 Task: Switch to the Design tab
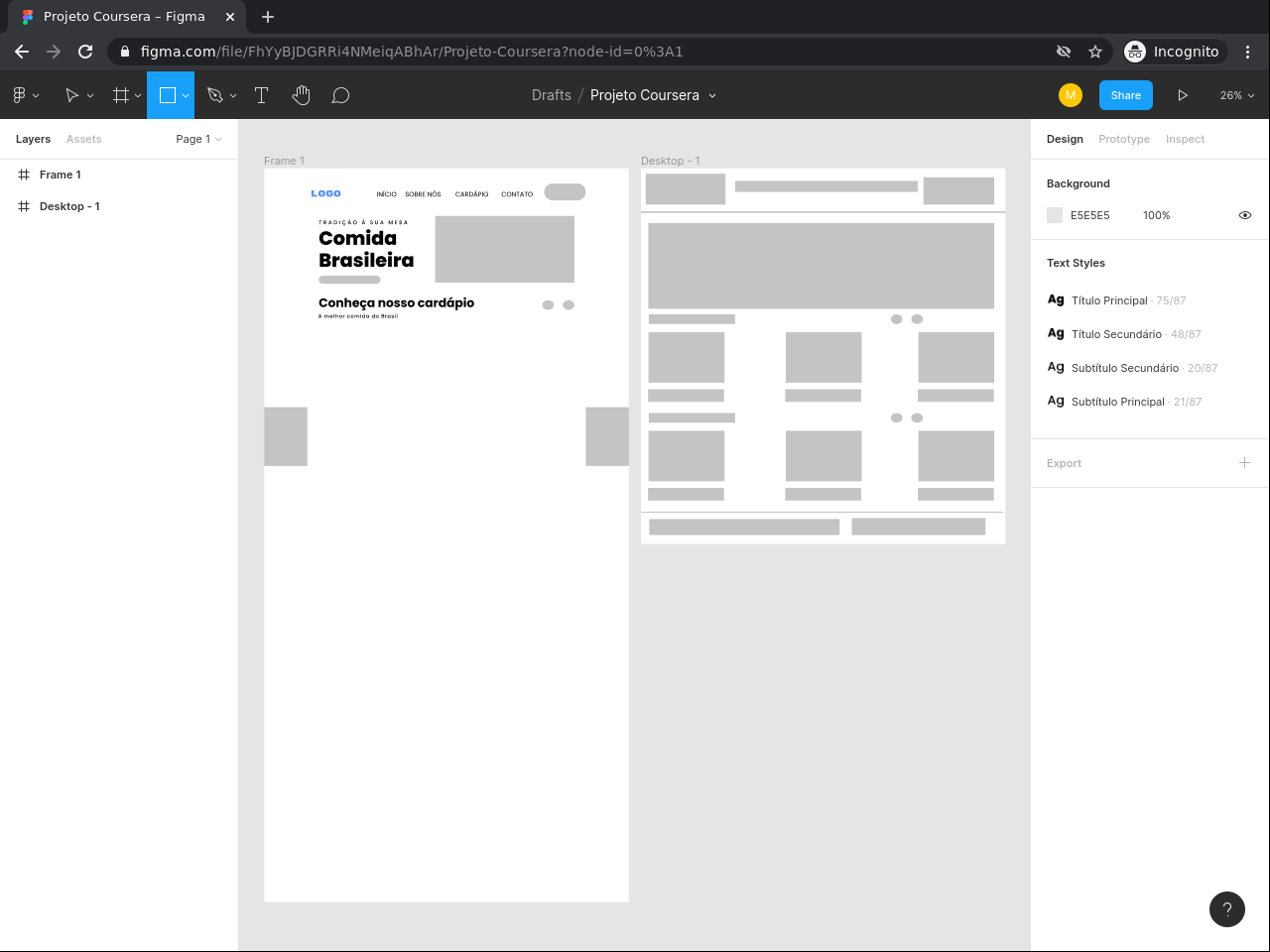click(x=1065, y=139)
